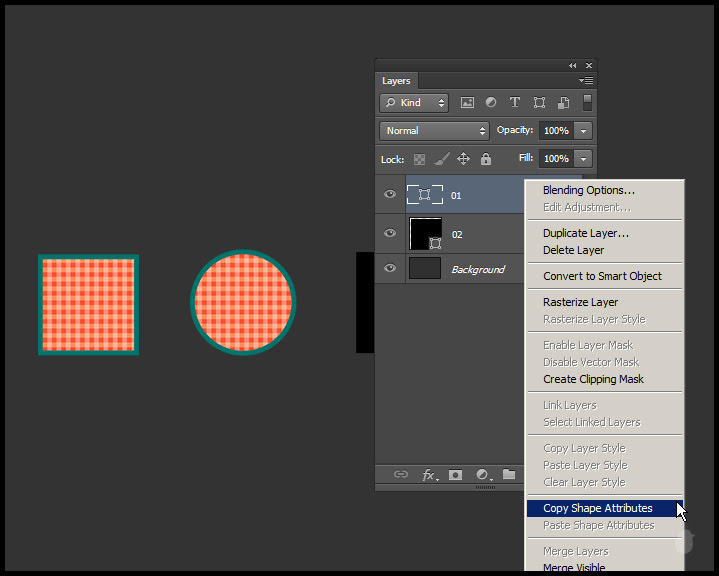Viewport: 719px width, 576px height.
Task: Add a layer mask using panel icon
Action: point(455,475)
